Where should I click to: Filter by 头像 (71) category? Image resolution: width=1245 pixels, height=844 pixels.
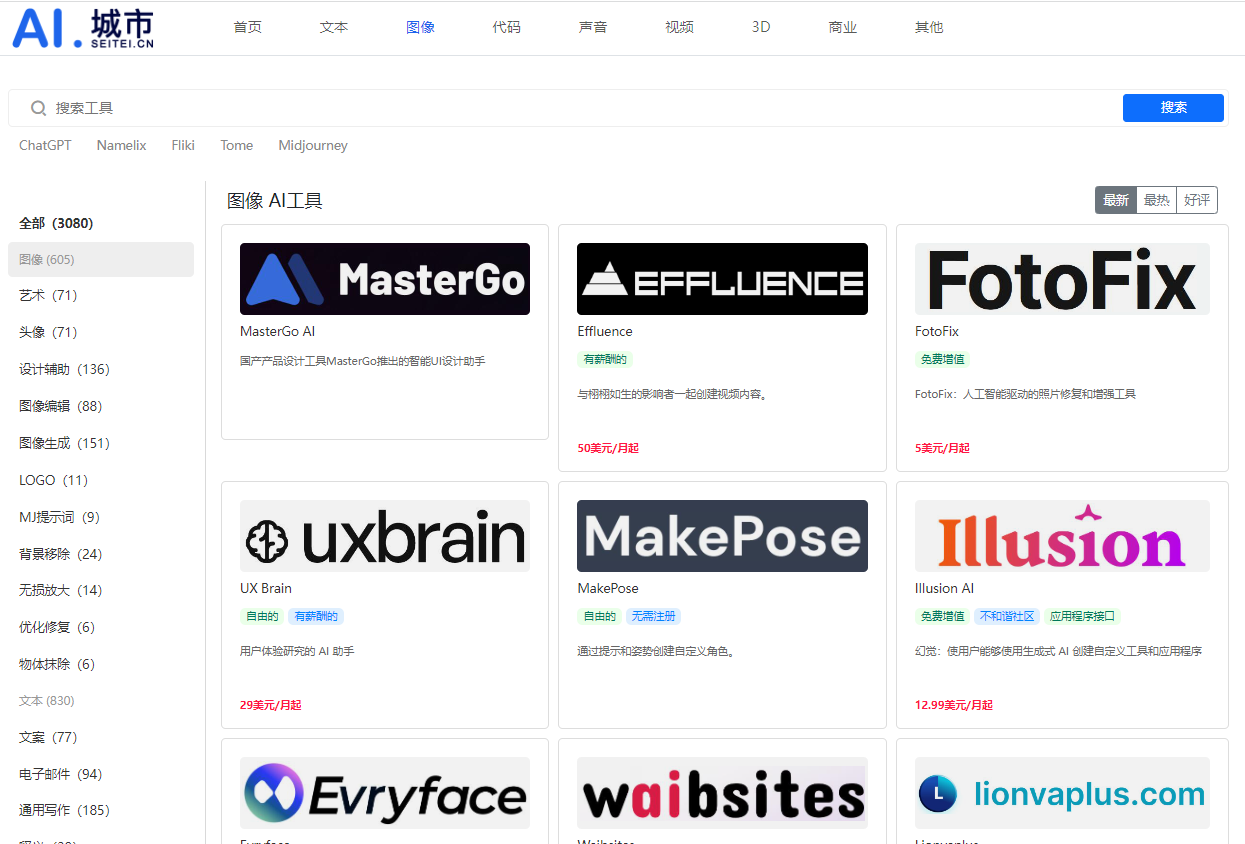pyautogui.click(x=48, y=332)
